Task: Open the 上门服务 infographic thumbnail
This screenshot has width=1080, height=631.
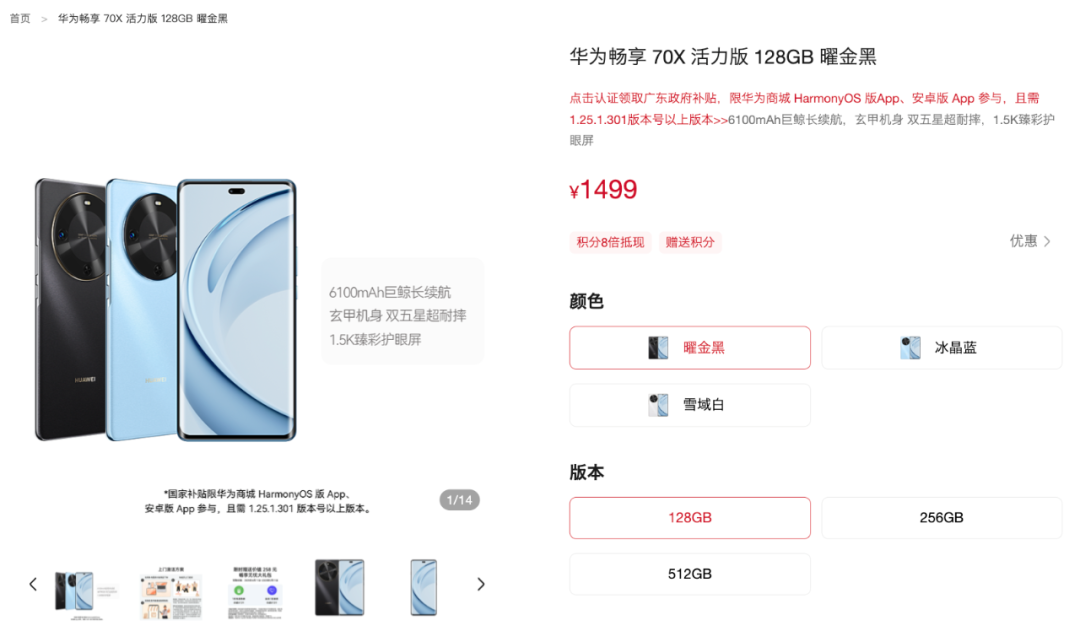Action: pos(171,592)
